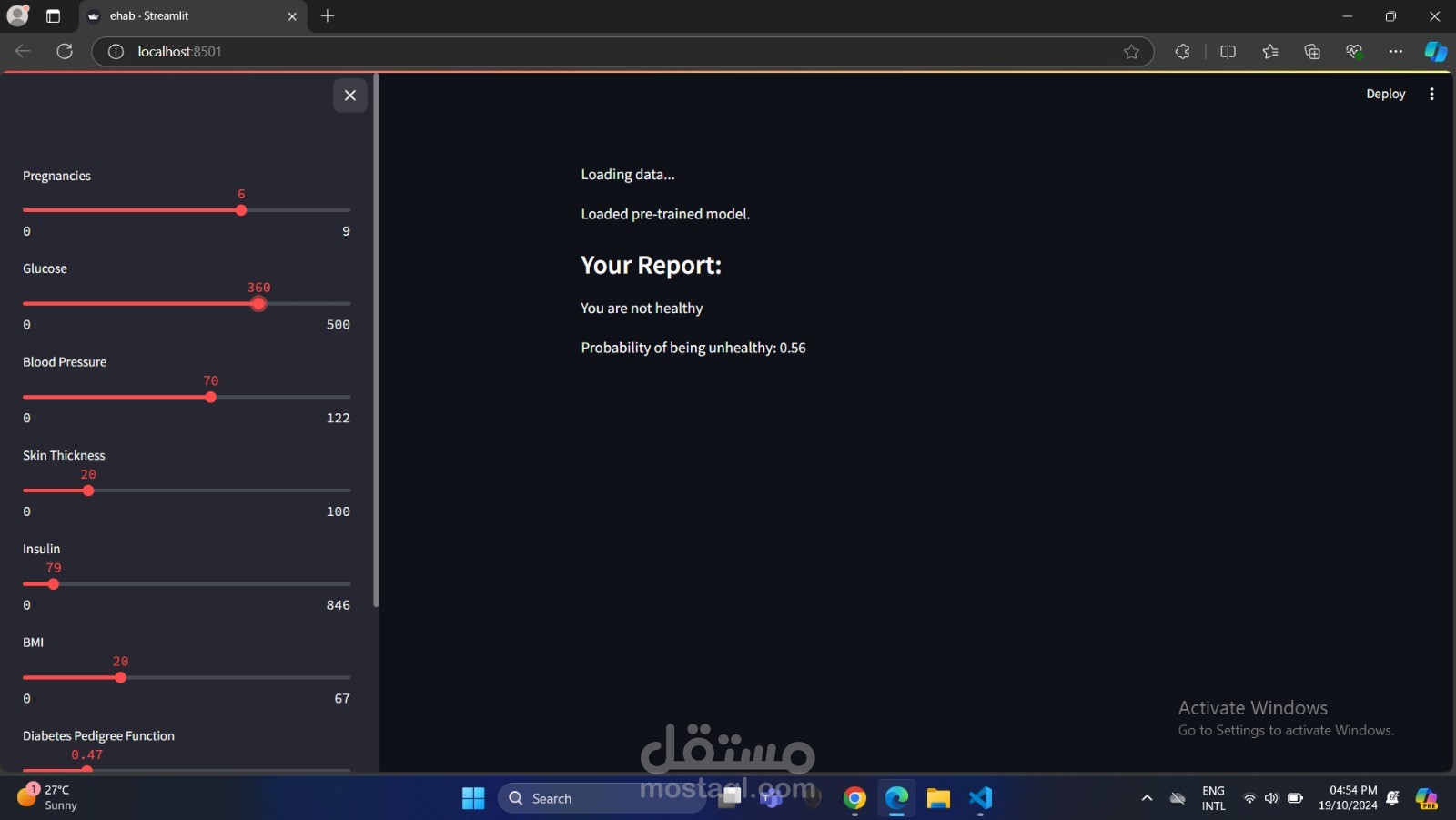
Task: Open Microsoft Edge from the taskbar
Action: click(896, 798)
